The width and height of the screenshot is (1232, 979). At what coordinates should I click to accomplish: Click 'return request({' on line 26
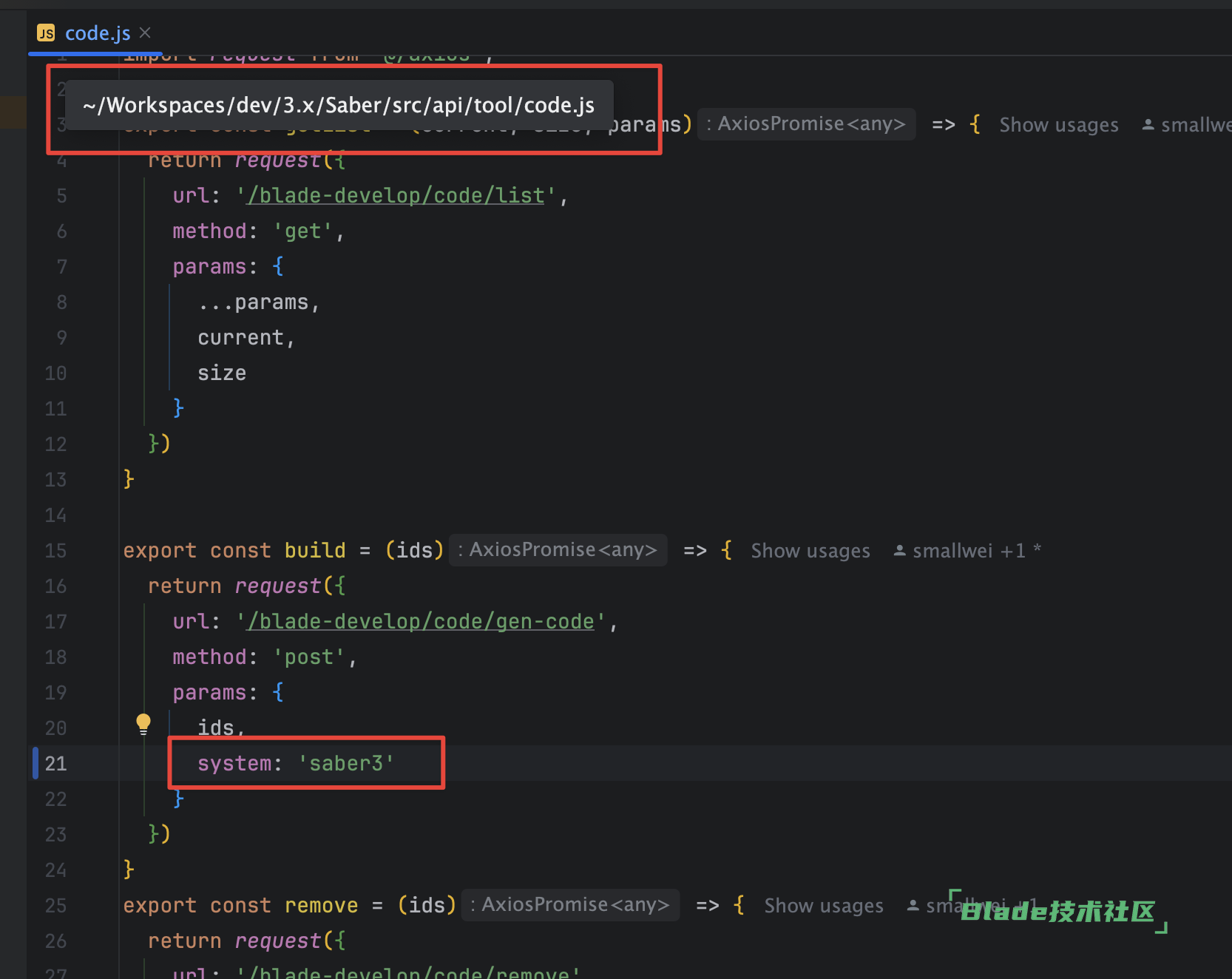tap(246, 941)
